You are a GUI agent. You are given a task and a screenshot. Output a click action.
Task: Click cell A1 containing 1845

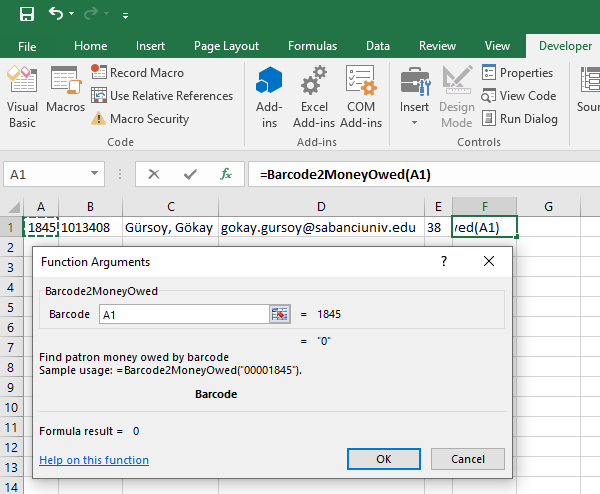(41, 227)
